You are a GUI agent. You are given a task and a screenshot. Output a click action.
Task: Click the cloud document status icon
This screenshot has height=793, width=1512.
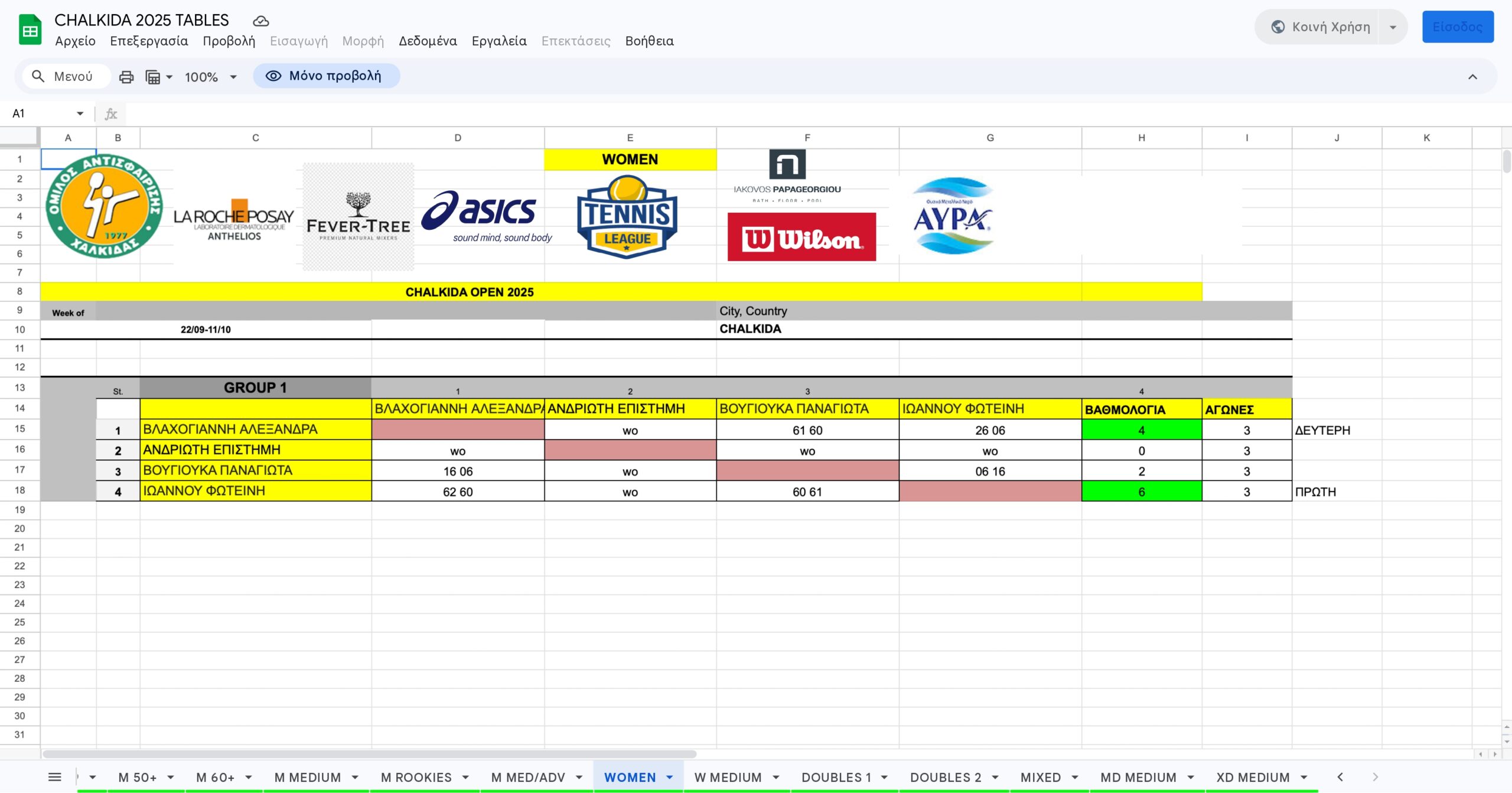[x=260, y=21]
